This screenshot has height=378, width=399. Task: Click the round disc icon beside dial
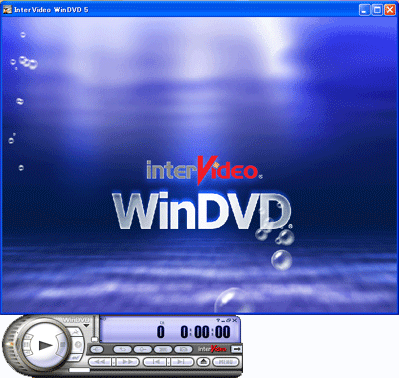pyautogui.click(x=78, y=345)
